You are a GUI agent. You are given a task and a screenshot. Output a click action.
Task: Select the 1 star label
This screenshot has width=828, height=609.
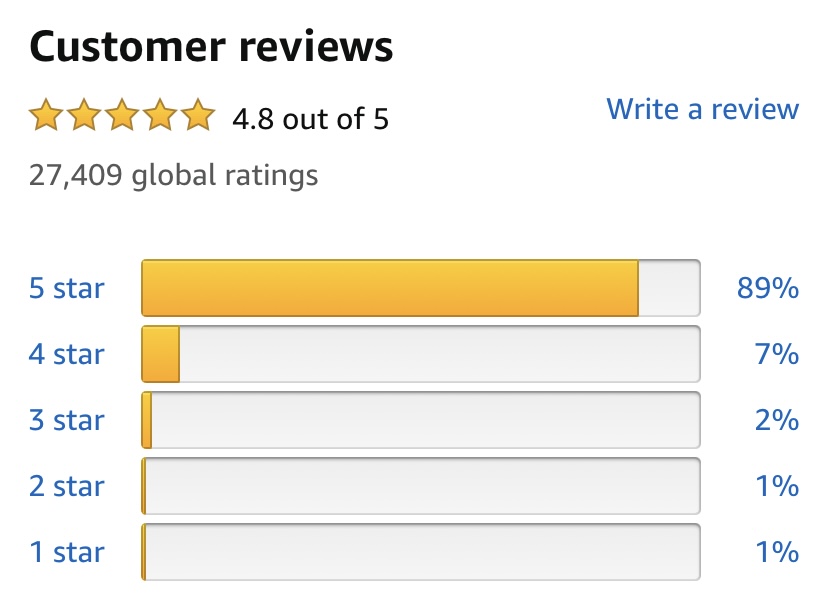67,552
